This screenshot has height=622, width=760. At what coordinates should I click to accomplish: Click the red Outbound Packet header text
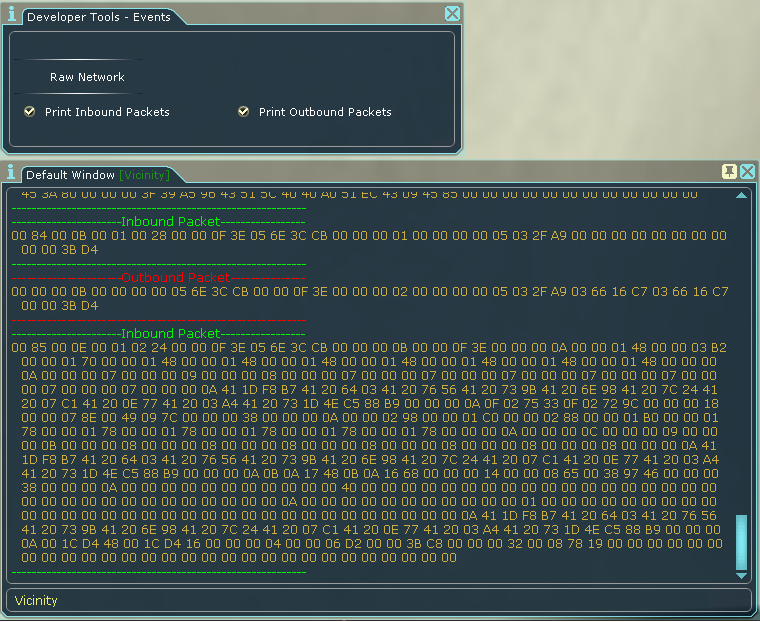click(175, 278)
